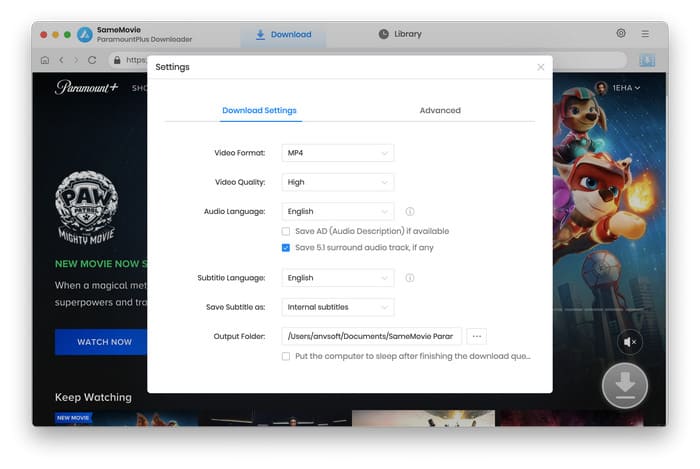Click the Paramount+ logo
700x469 pixels.
(x=86, y=87)
